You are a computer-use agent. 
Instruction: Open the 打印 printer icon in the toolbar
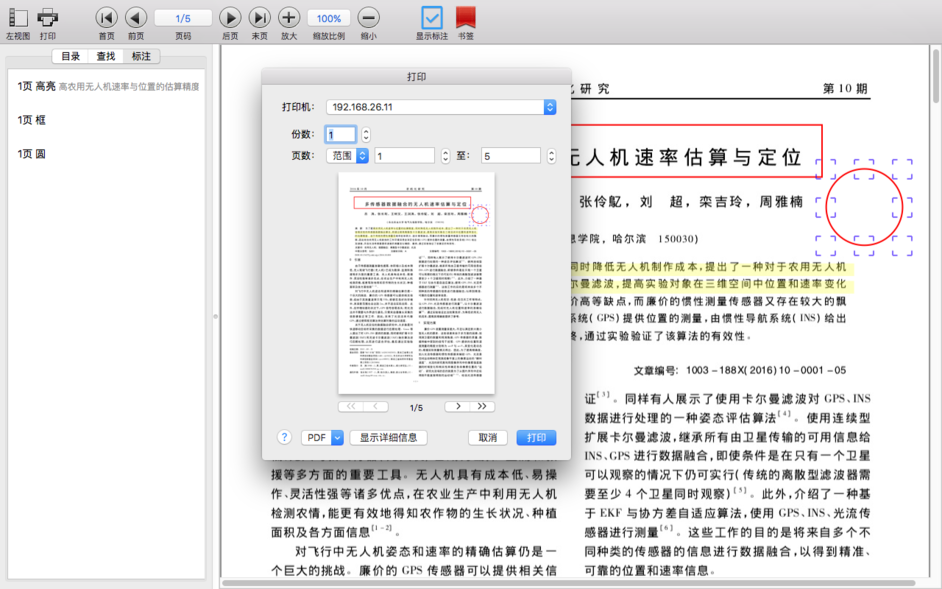(46, 17)
